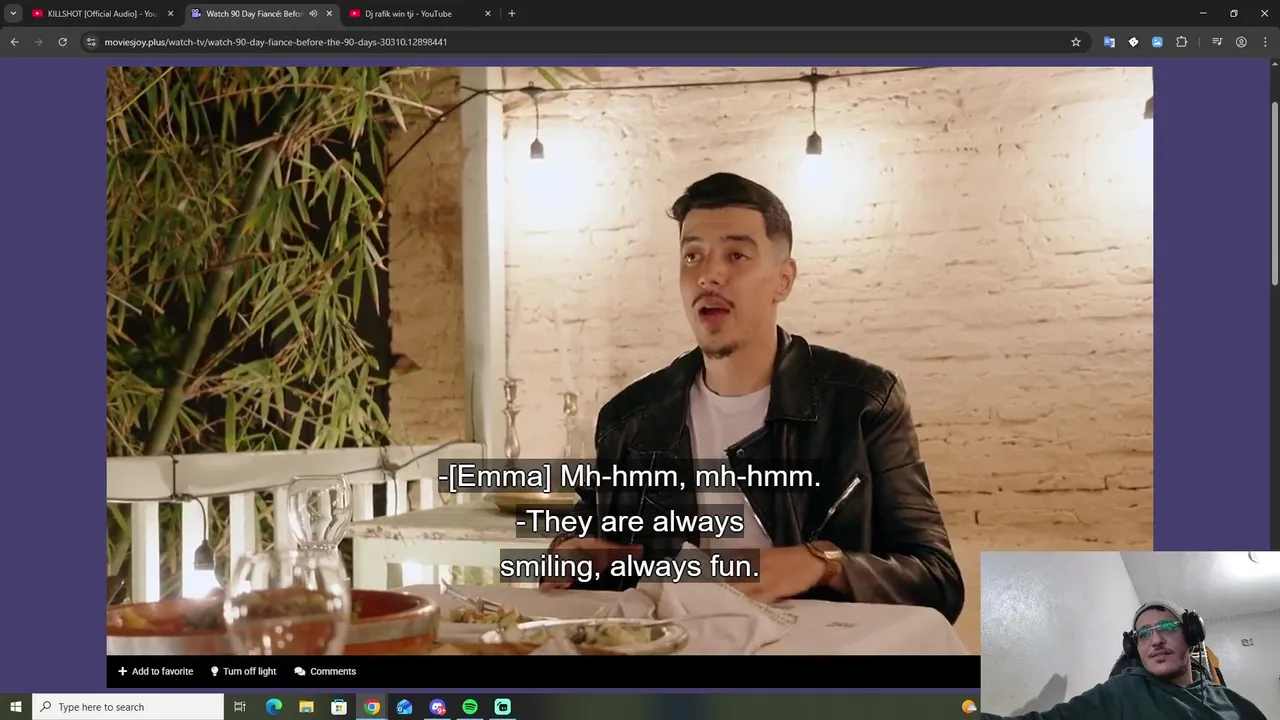Open Spotify from the taskbar
Viewport: 1280px width, 720px height.
(x=470, y=707)
